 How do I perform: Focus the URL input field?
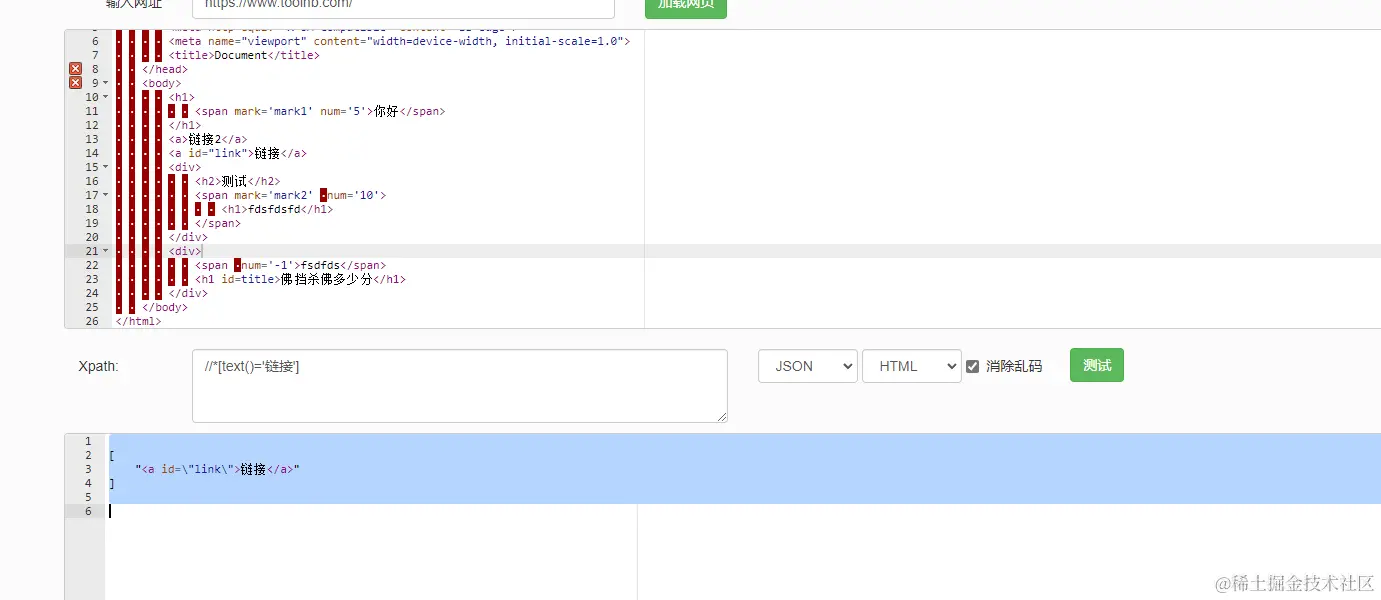pyautogui.click(x=403, y=6)
